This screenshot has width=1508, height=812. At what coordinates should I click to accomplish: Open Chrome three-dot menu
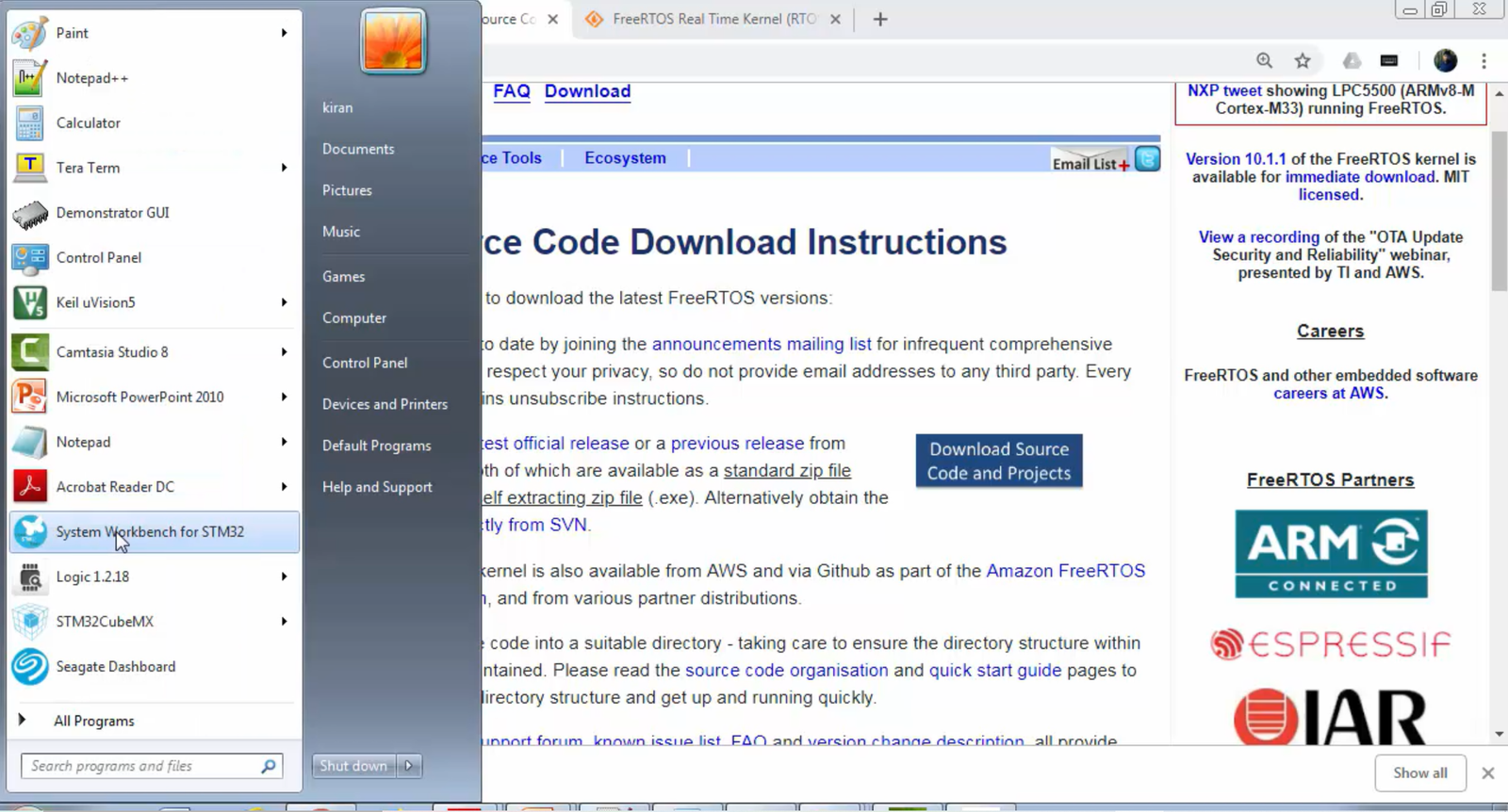click(1483, 61)
